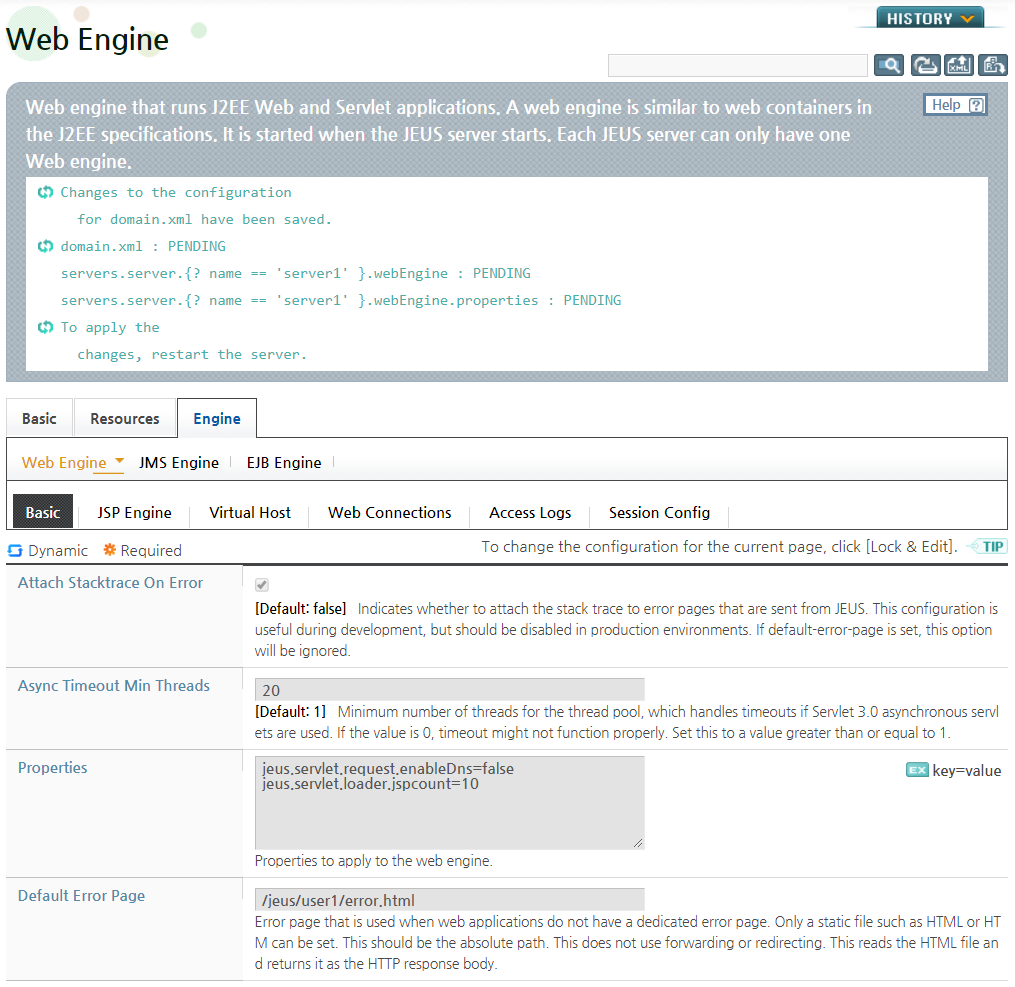The image size is (1015, 987).
Task: Open the JSP Engine sub-tab
Action: coord(135,513)
